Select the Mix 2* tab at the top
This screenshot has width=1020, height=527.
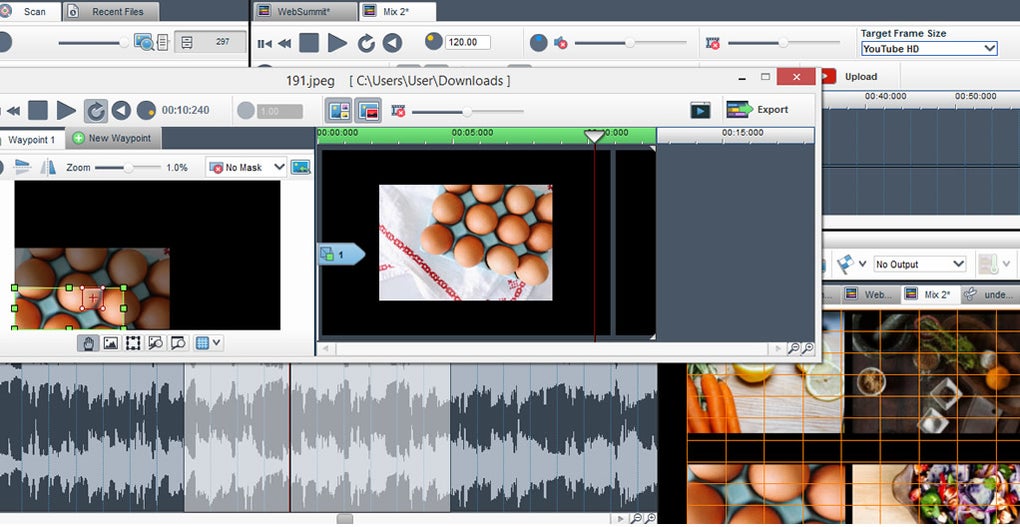(x=397, y=11)
